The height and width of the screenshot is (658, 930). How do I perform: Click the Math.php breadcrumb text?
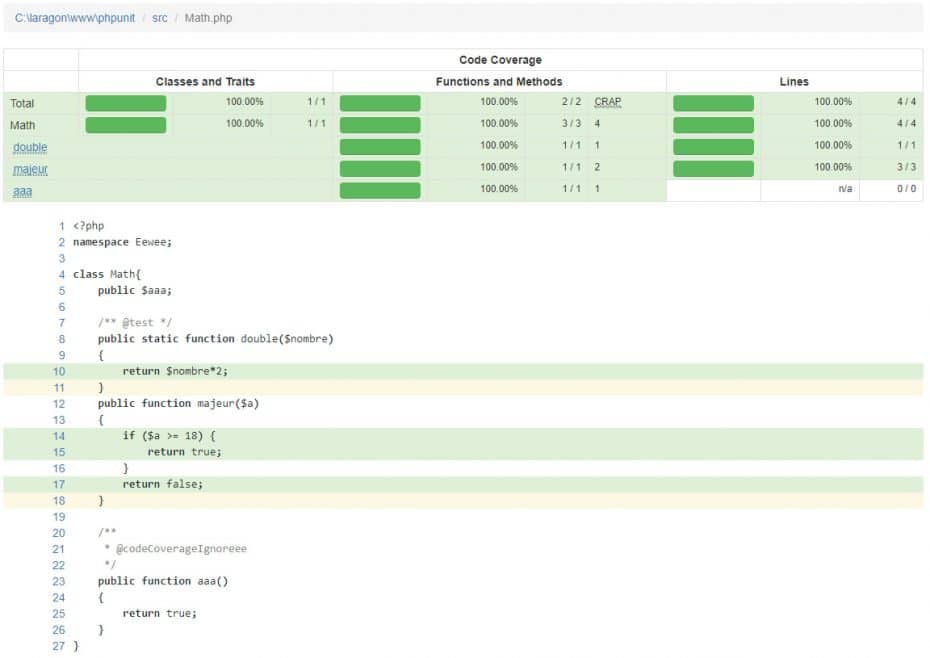coord(208,18)
